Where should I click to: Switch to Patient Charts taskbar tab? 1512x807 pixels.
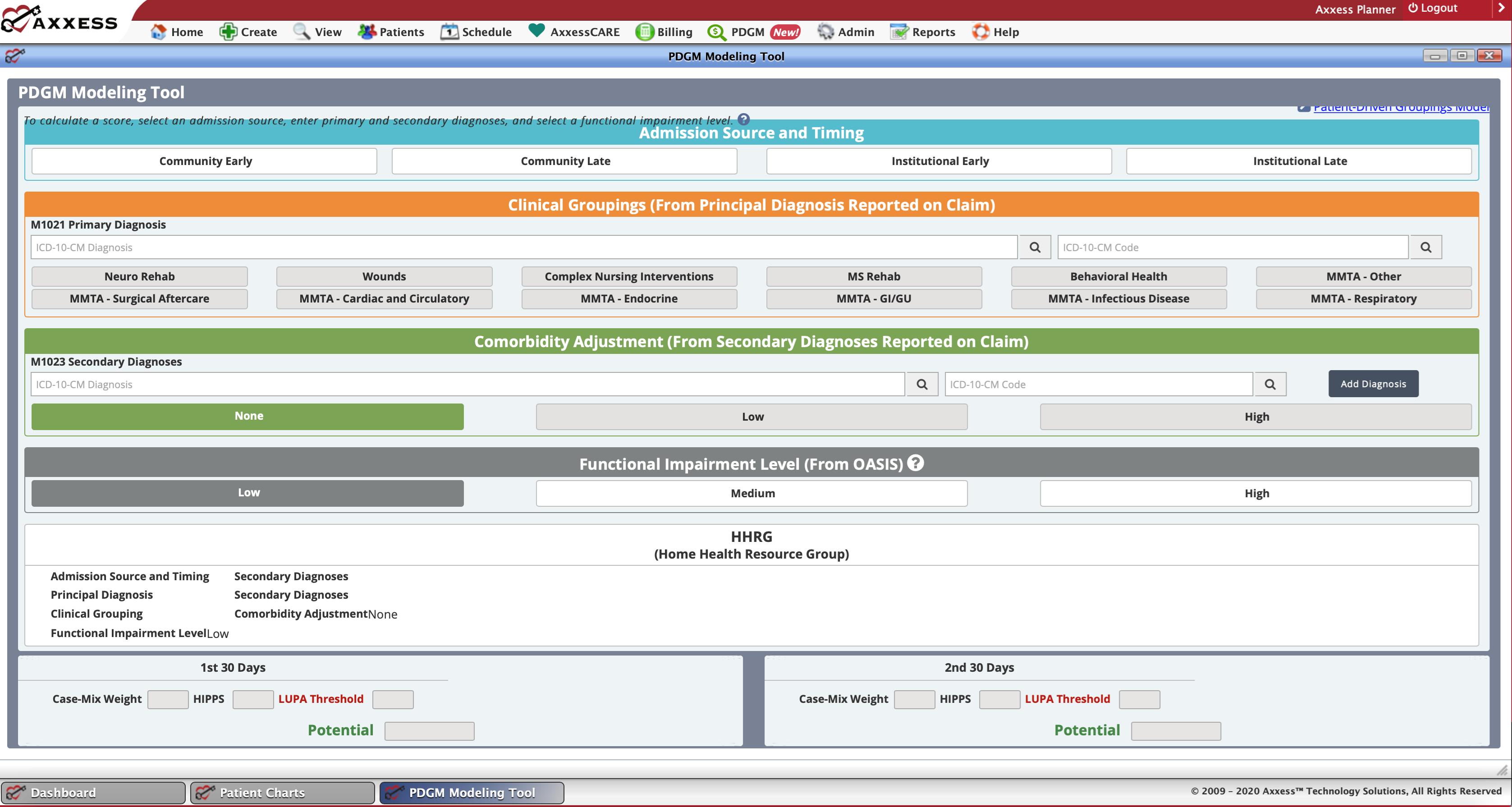[x=282, y=792]
